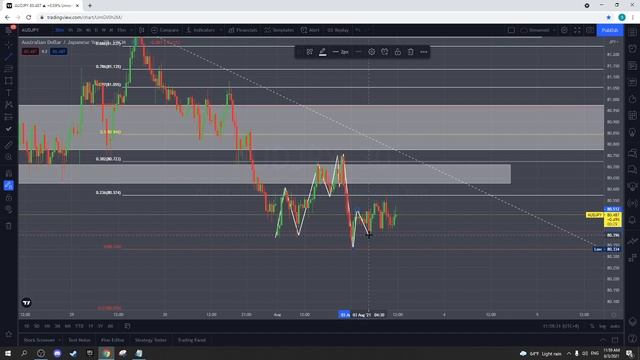Select the geometric shapes tool
Viewport: 640px width, 360px height.
[9, 81]
